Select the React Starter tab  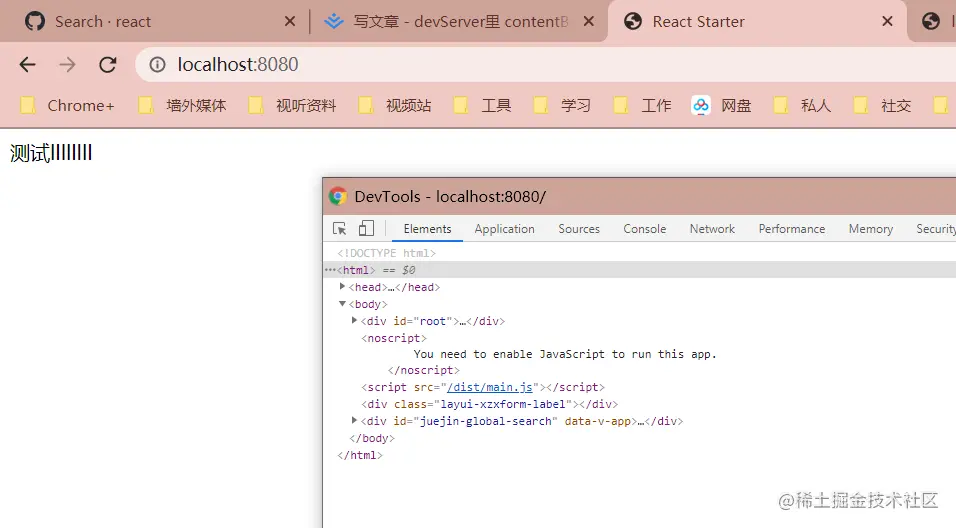[x=756, y=21]
